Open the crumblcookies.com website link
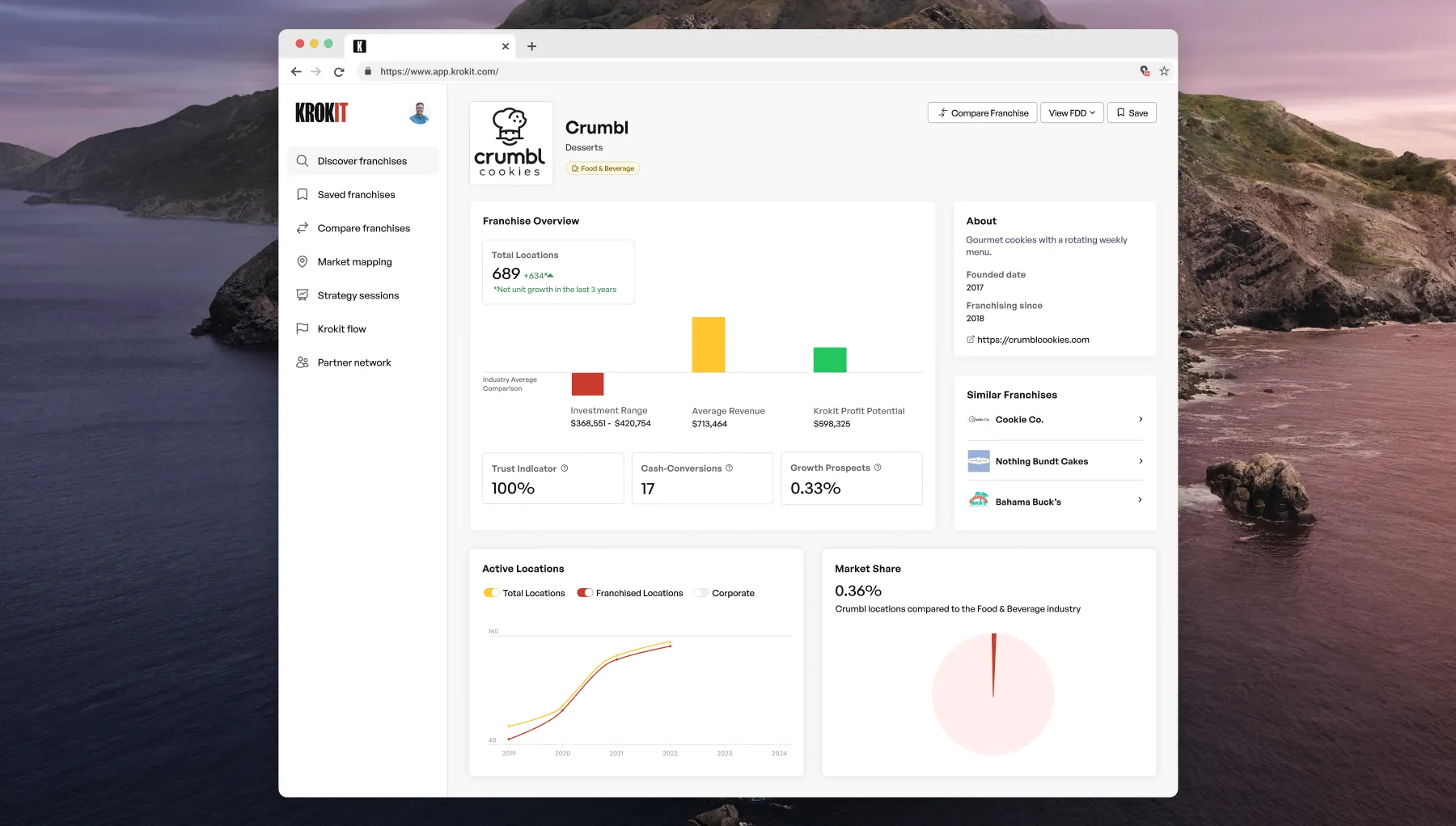The image size is (1456, 826). [1033, 340]
